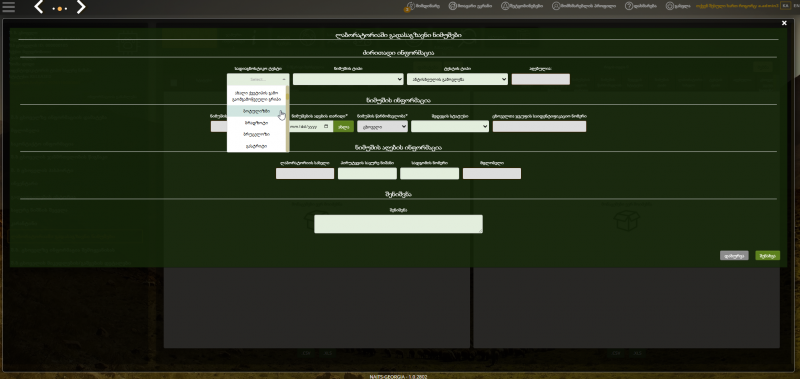Click the sample collection date field
Screen dimensions: 800x379
(310, 127)
